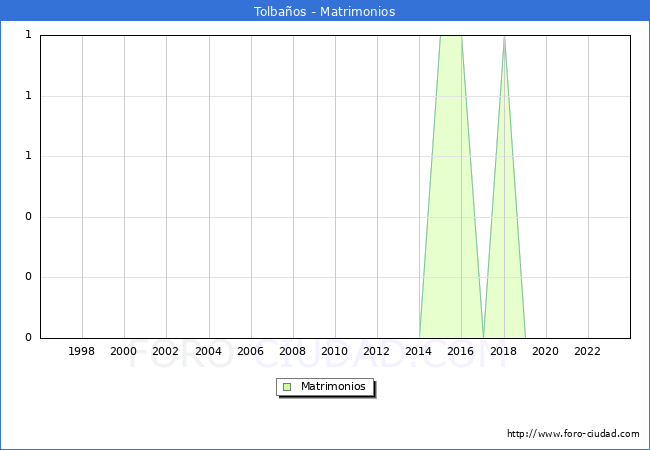Click the chart title Tolbaños - Matrimonios
Viewport: 650px width, 450px height.
click(x=324, y=12)
